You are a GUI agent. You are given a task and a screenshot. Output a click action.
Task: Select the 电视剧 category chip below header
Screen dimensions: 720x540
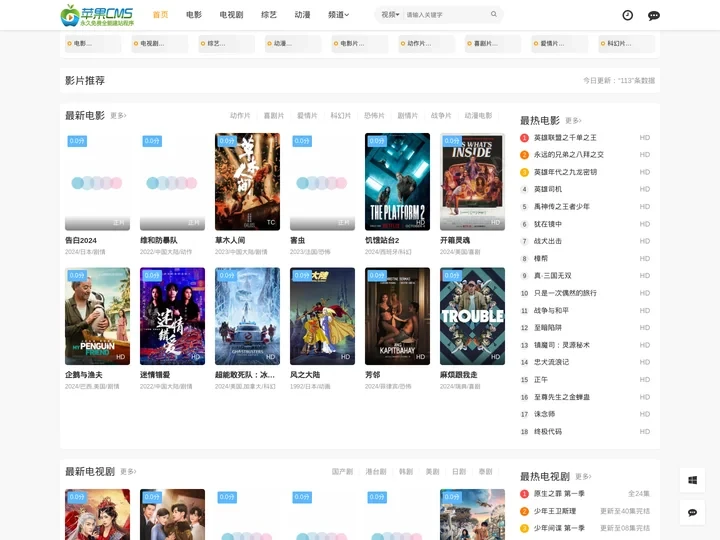pyautogui.click(x=159, y=44)
